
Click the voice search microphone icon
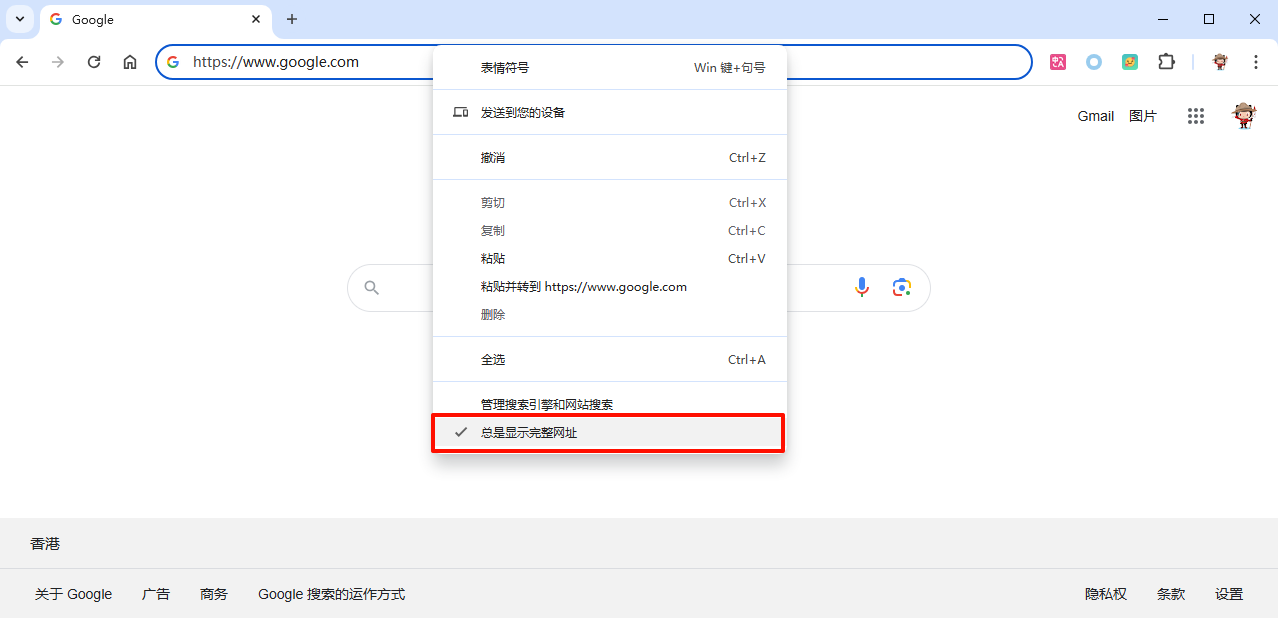pyautogui.click(x=862, y=288)
